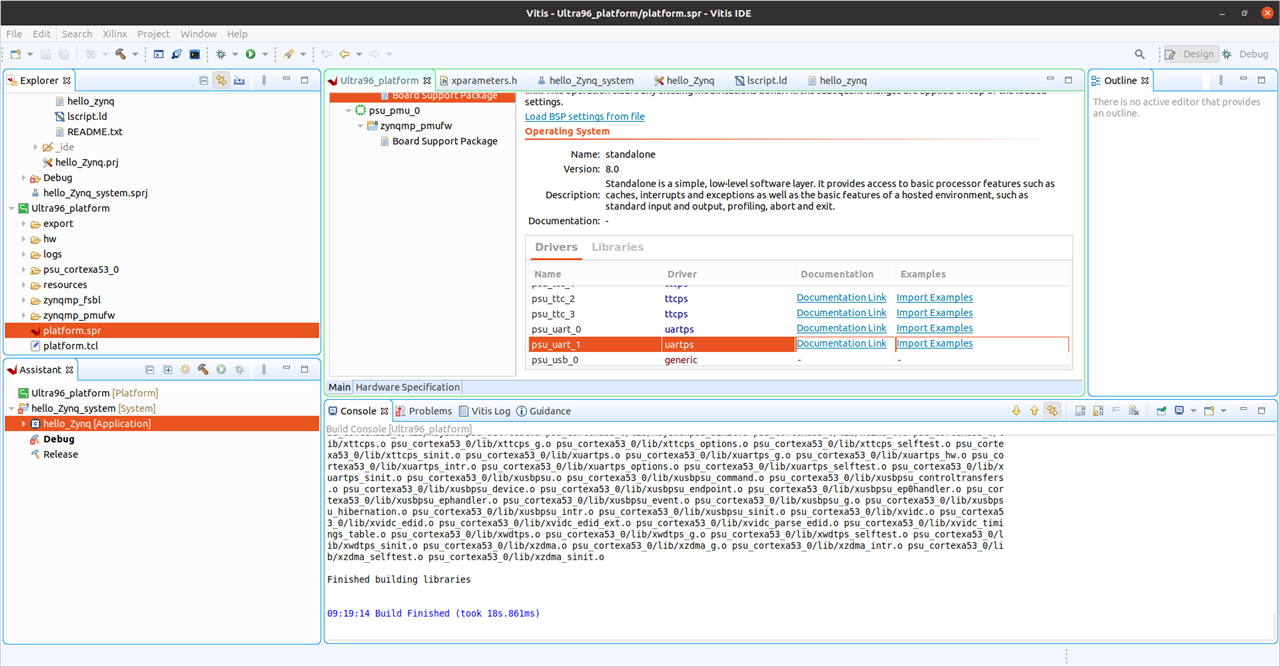Open the New wizard toolbar icon
The height and width of the screenshot is (667, 1280).
tap(15, 54)
